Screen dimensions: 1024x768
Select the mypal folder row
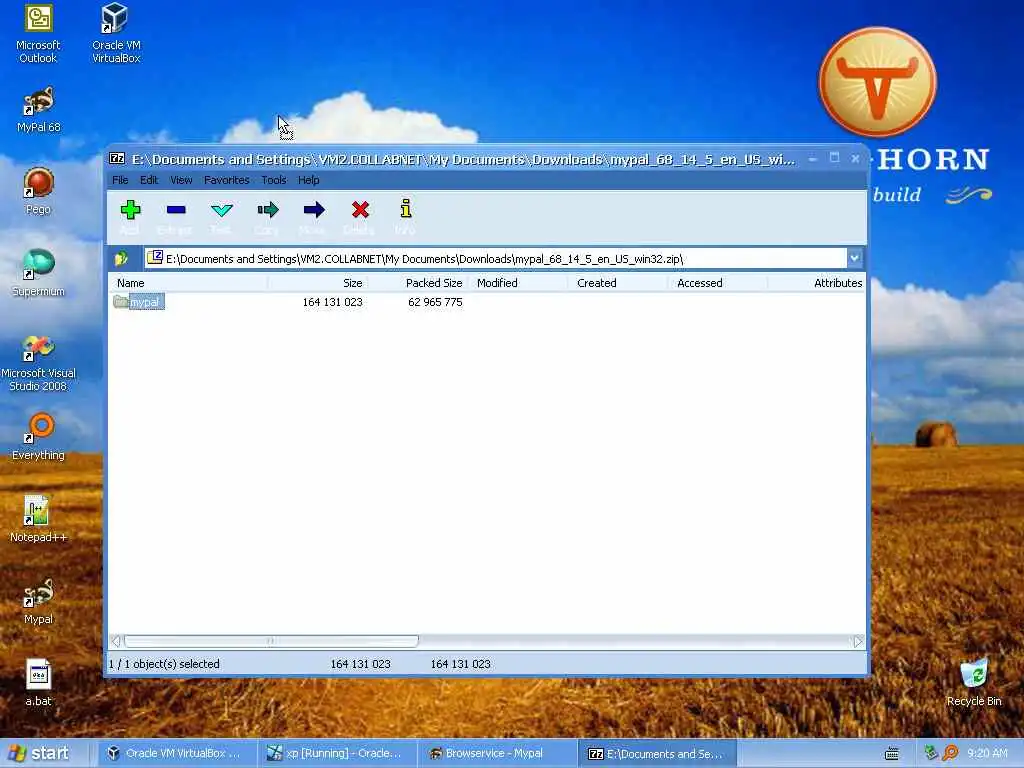coord(138,302)
